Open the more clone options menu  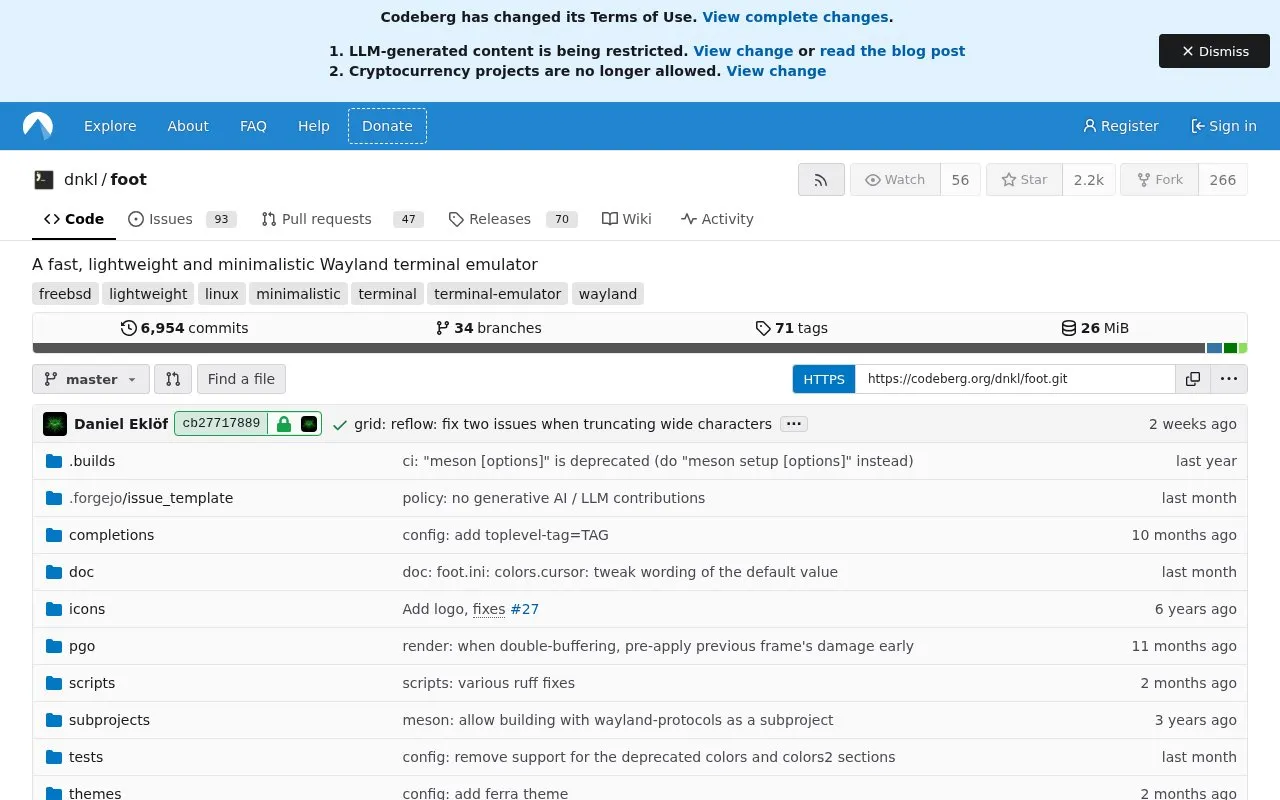(1229, 379)
